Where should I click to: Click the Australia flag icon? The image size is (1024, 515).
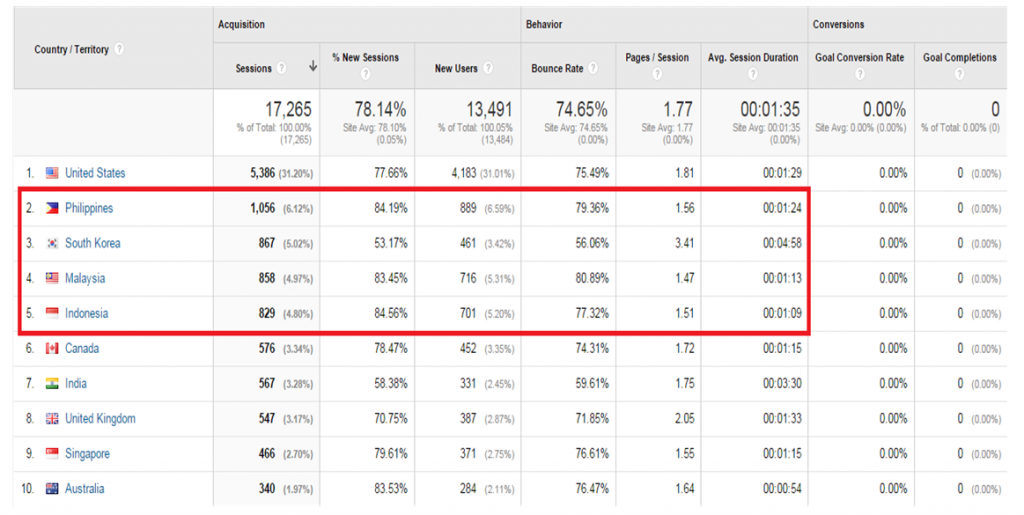(x=52, y=489)
